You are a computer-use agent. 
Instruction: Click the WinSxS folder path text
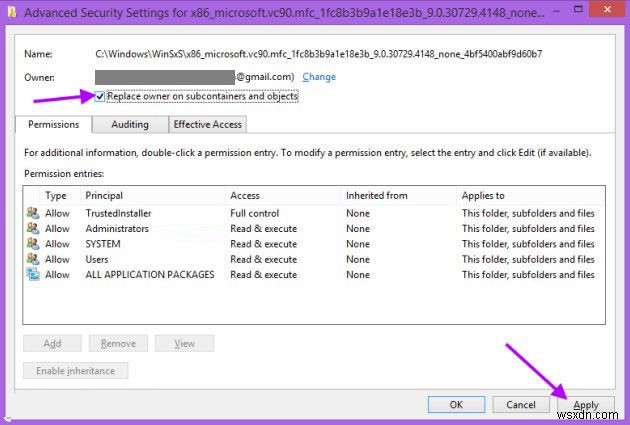coord(319,54)
